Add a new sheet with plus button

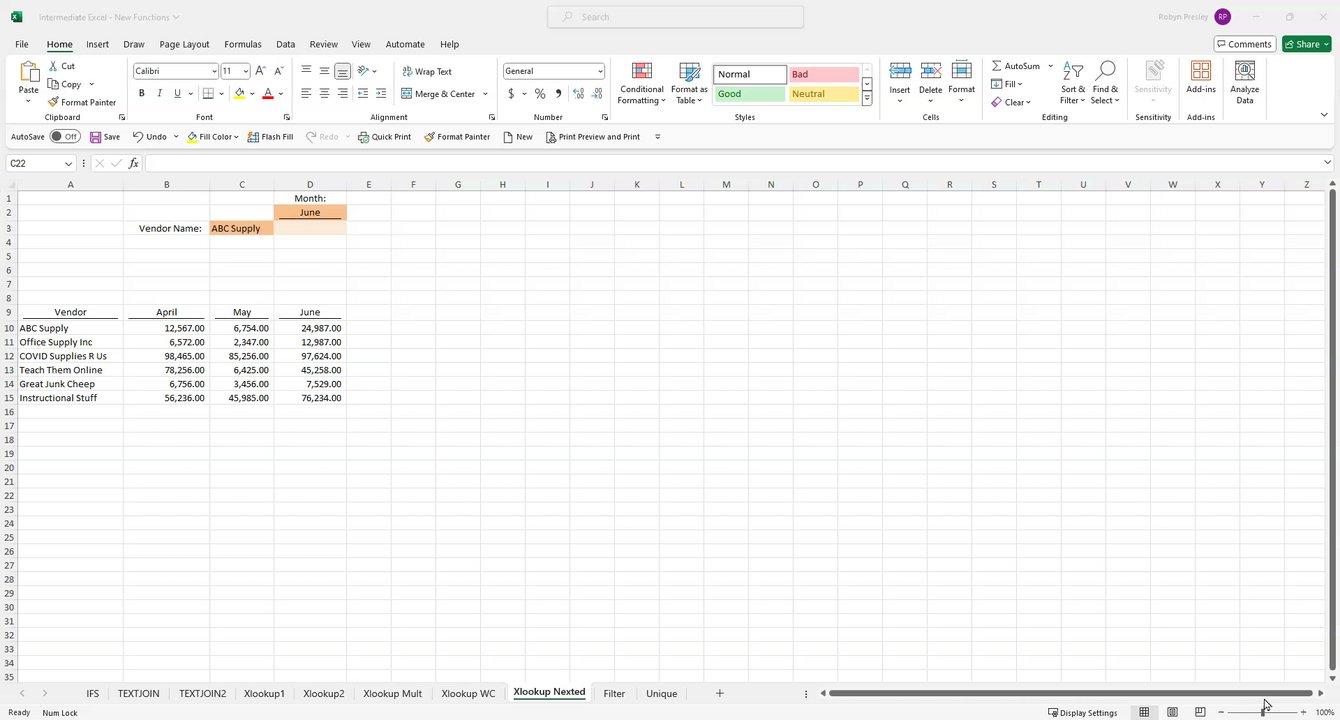tap(719, 693)
